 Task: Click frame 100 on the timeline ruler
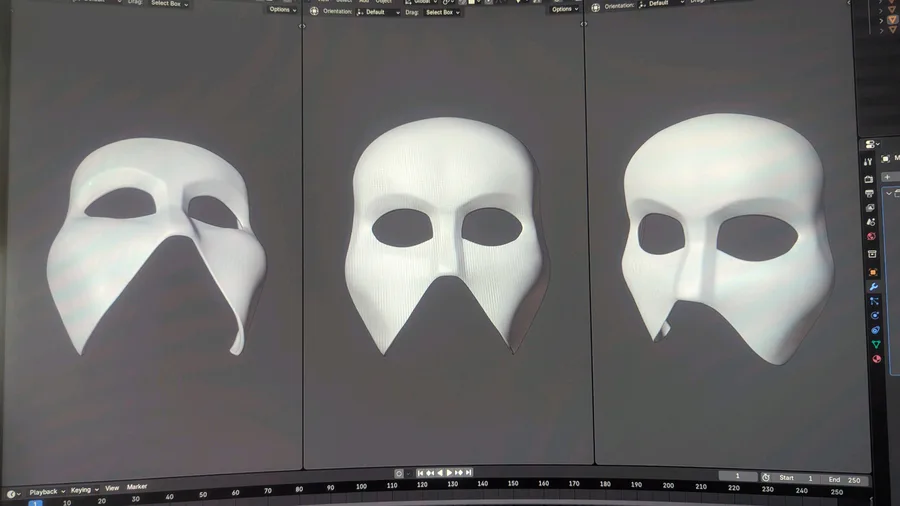click(x=361, y=486)
